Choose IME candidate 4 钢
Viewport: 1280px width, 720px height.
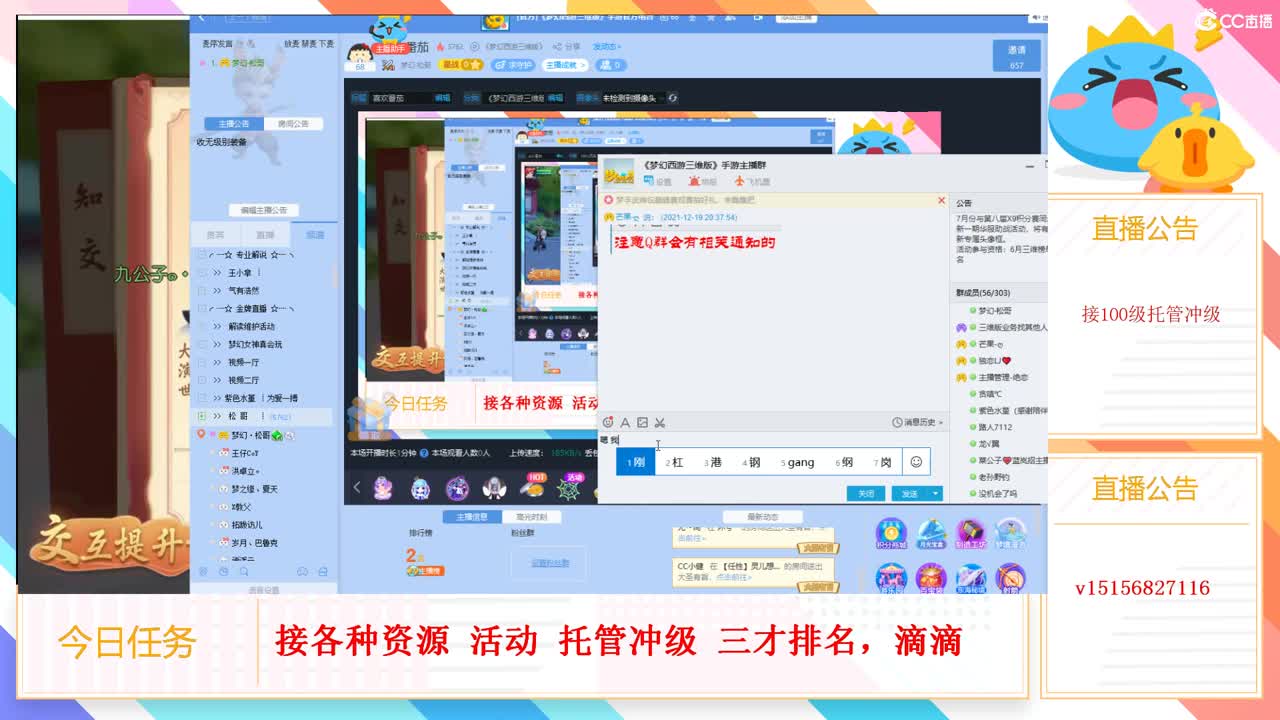point(751,462)
